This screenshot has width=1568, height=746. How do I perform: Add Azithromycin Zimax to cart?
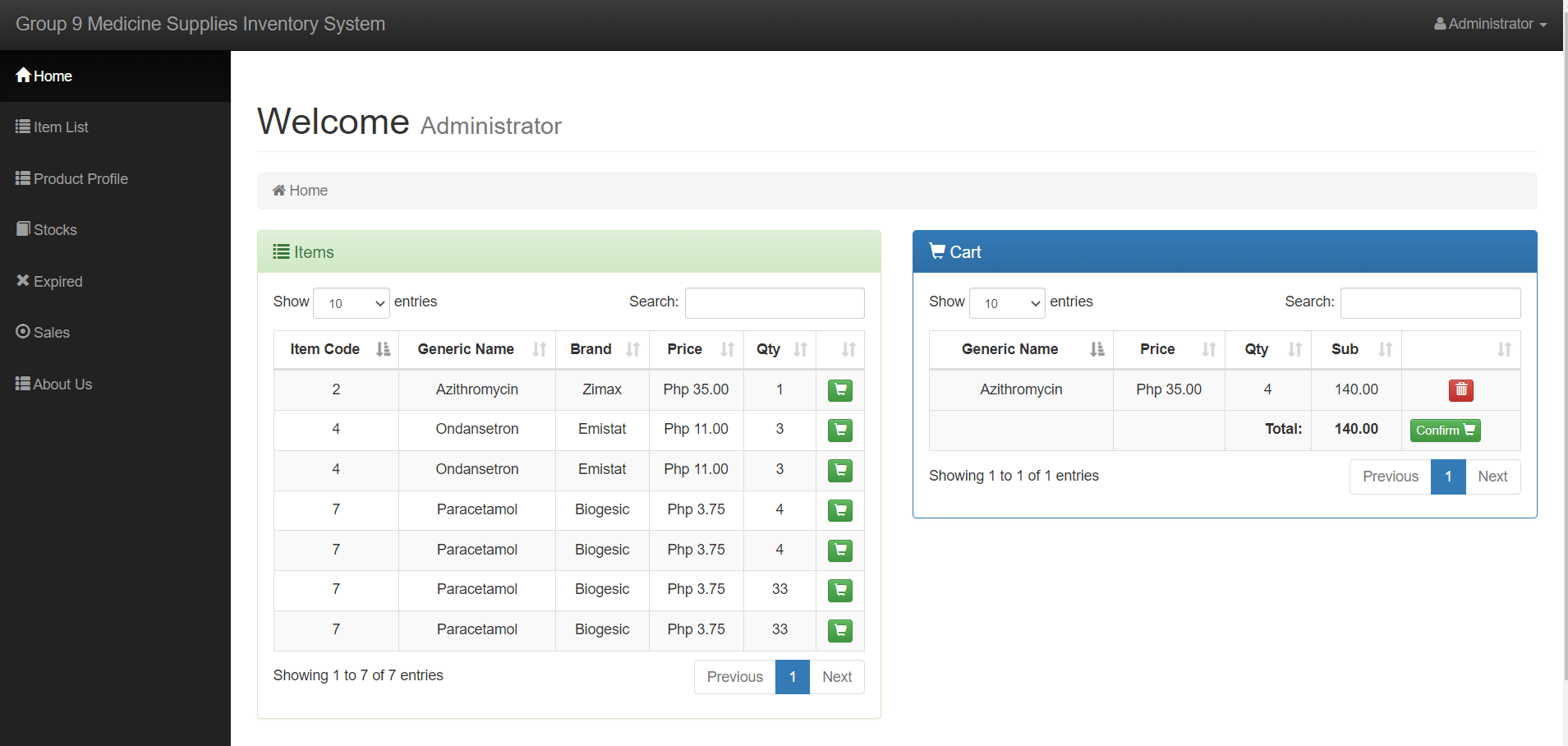[839, 390]
